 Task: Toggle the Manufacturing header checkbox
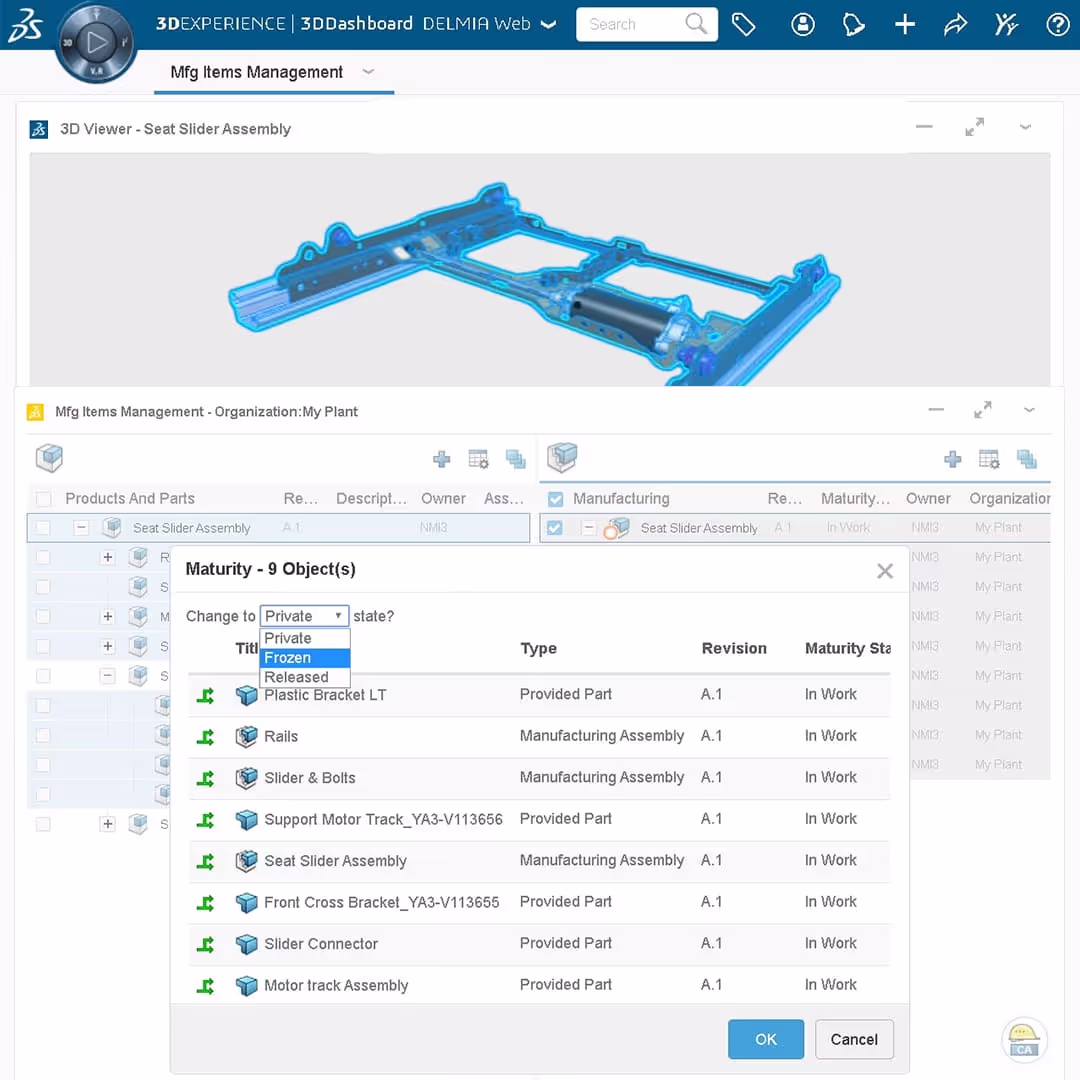point(555,499)
